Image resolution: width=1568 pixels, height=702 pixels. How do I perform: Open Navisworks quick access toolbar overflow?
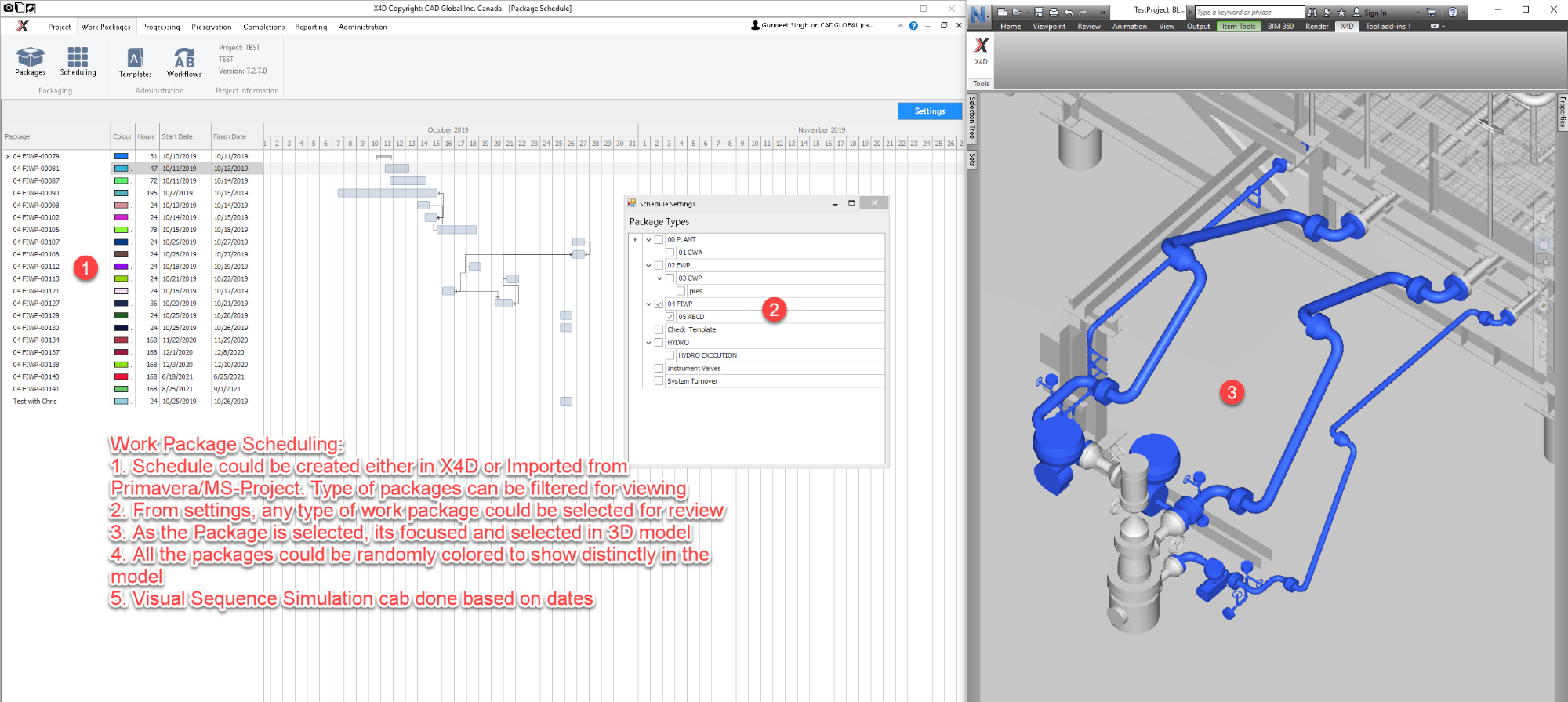(1102, 13)
